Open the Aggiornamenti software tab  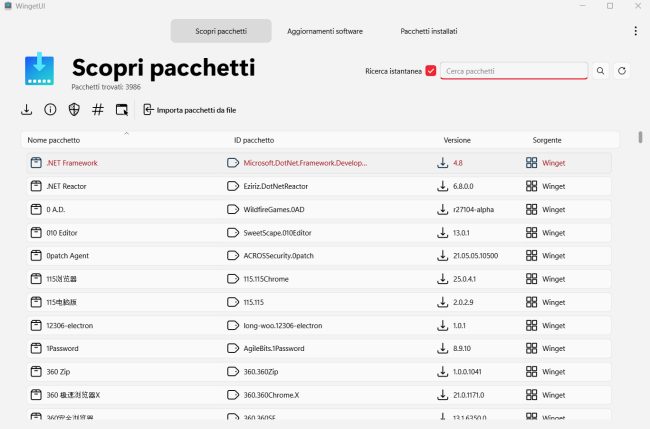pos(325,31)
